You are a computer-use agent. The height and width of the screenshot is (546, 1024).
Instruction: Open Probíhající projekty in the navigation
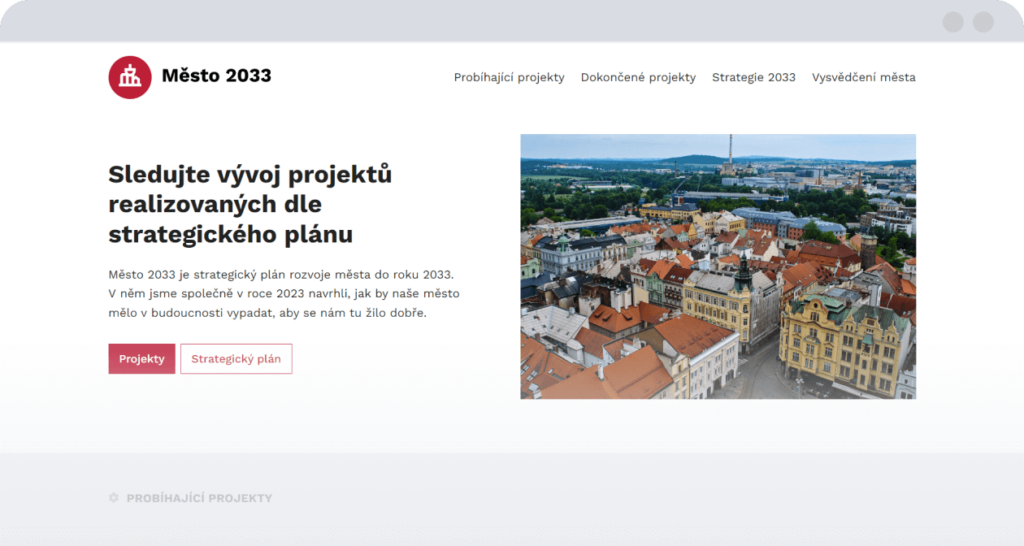[x=509, y=77]
